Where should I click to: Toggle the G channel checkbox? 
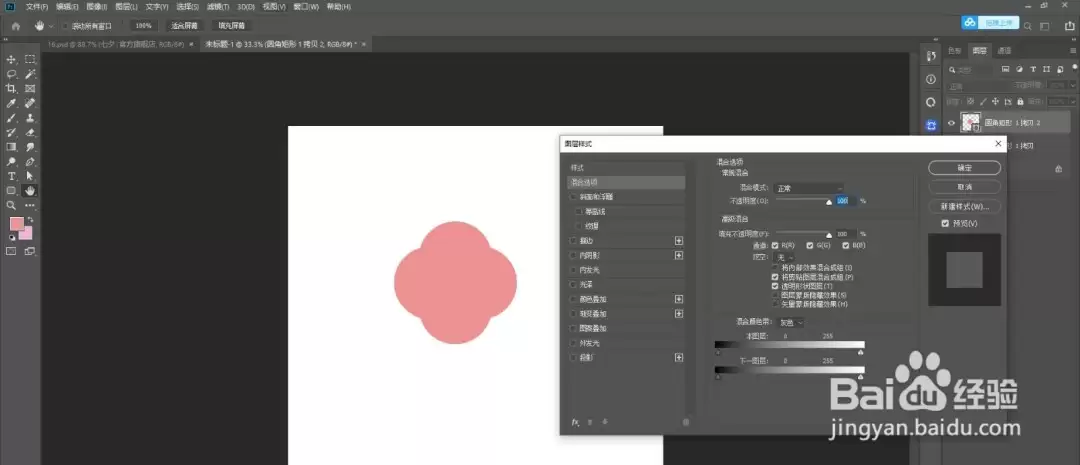coord(810,245)
